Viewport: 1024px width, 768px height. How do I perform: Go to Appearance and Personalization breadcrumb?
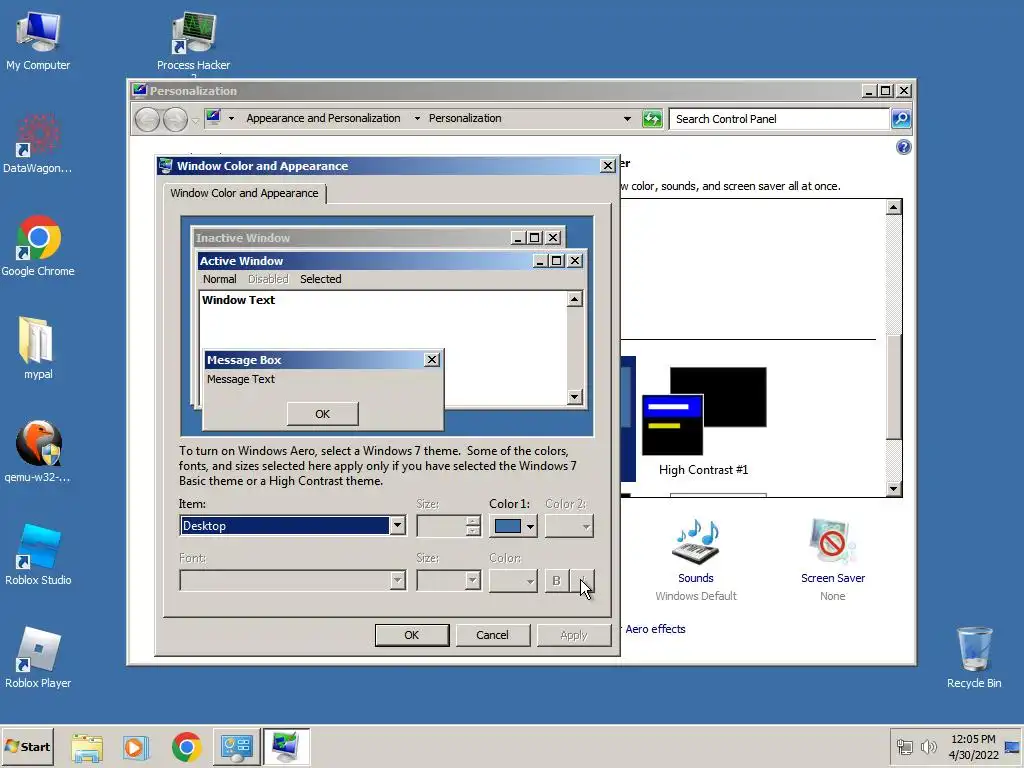(x=323, y=118)
